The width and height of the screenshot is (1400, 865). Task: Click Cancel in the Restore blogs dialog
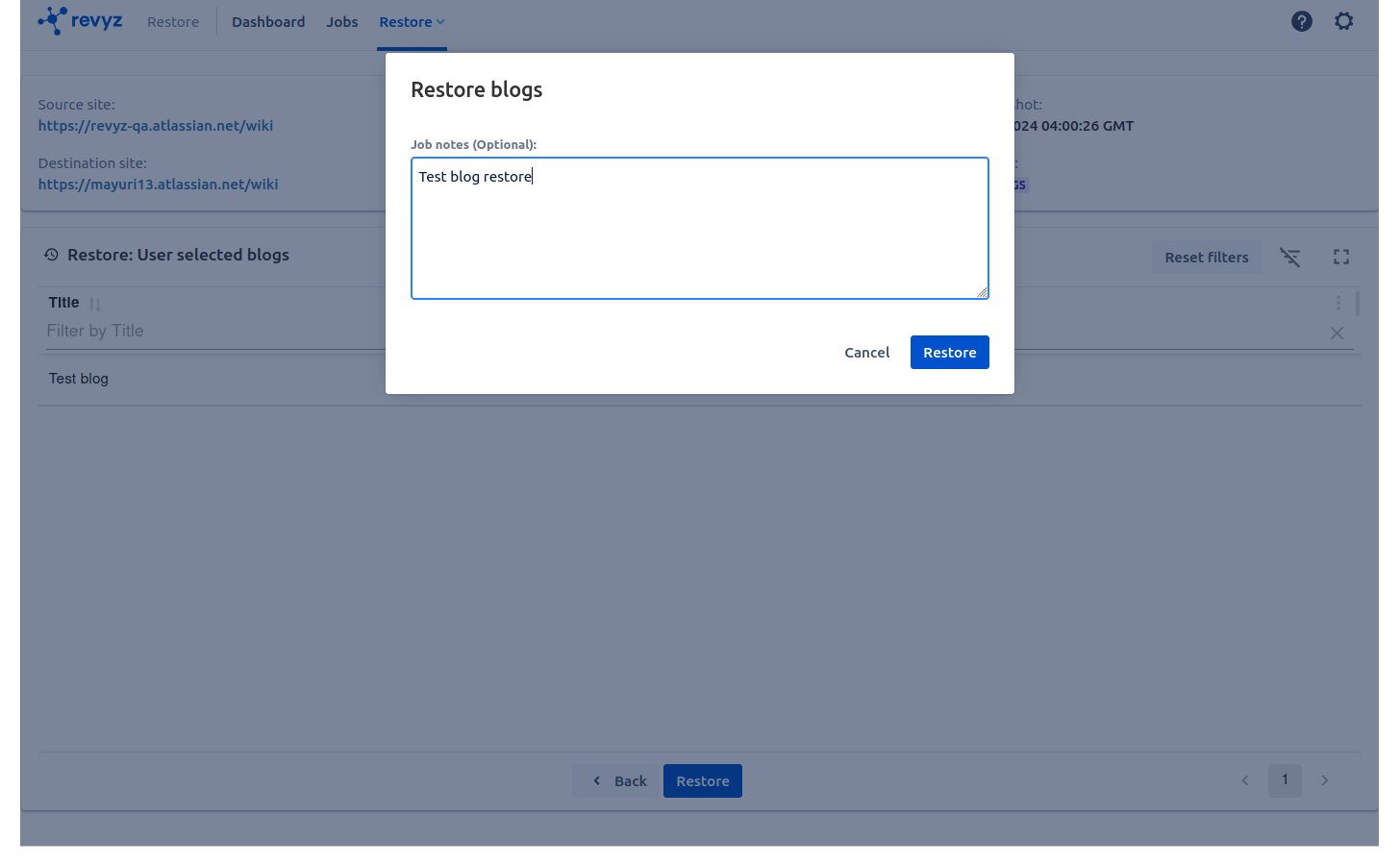click(866, 353)
